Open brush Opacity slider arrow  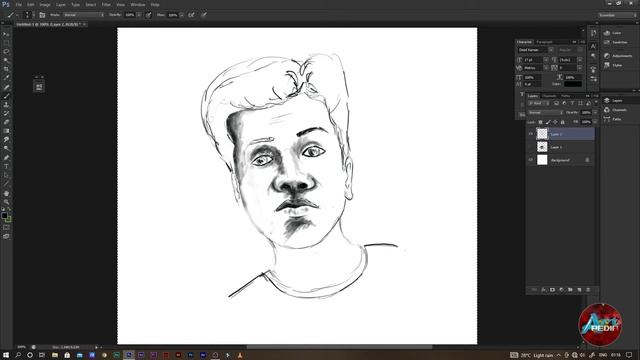coord(139,15)
